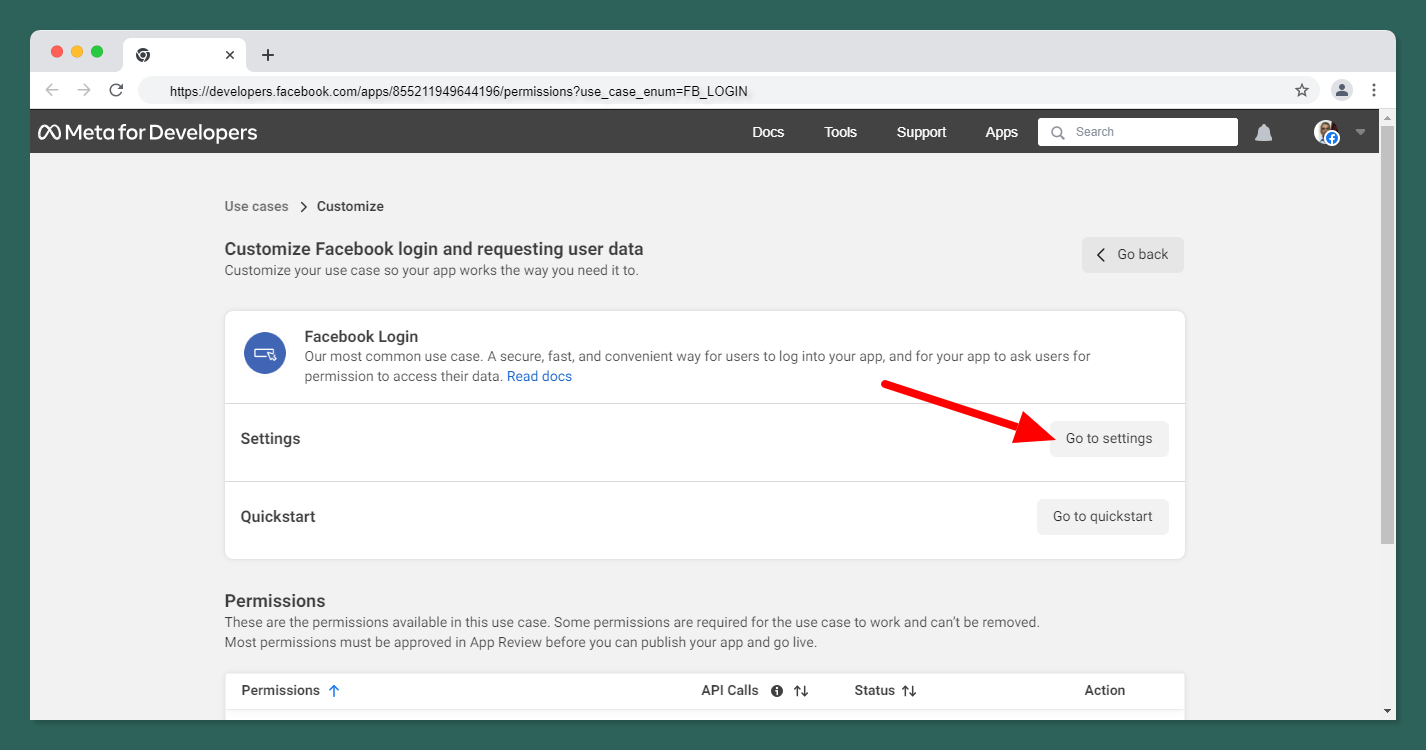Sort the table by API Calls arrows
This screenshot has width=1426, height=750.
click(801, 691)
